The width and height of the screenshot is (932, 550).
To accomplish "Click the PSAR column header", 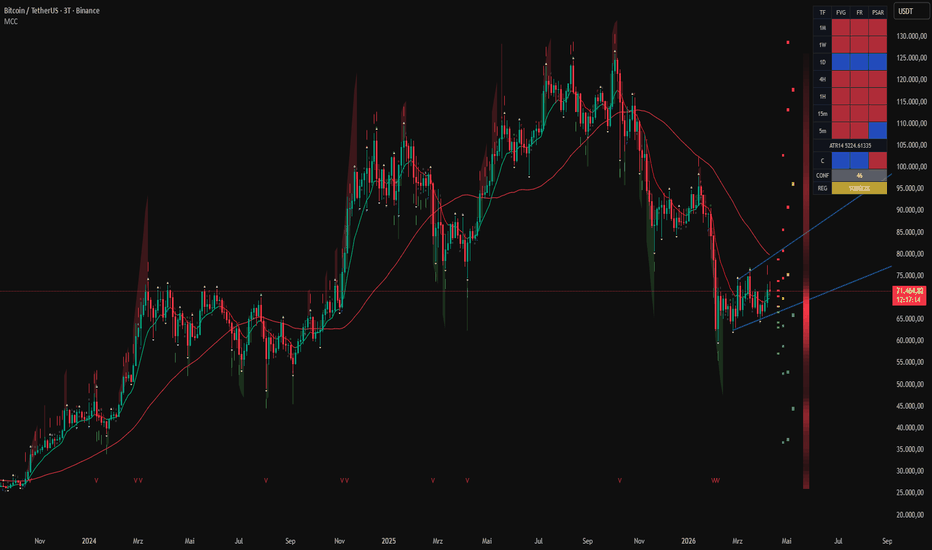I will point(878,12).
